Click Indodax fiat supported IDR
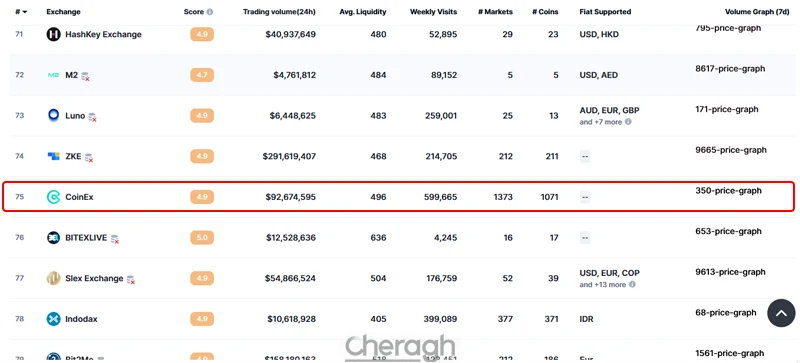800x363 pixels. point(587,319)
